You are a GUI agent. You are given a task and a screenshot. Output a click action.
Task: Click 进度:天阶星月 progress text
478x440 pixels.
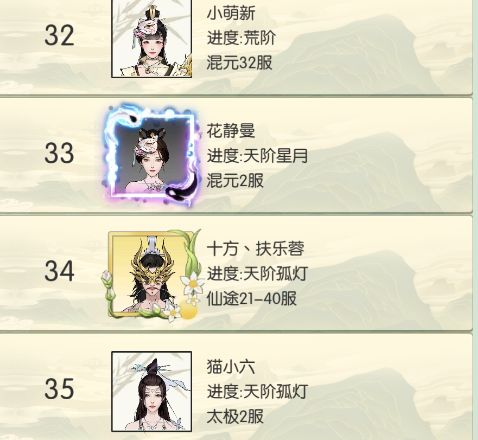257,156
